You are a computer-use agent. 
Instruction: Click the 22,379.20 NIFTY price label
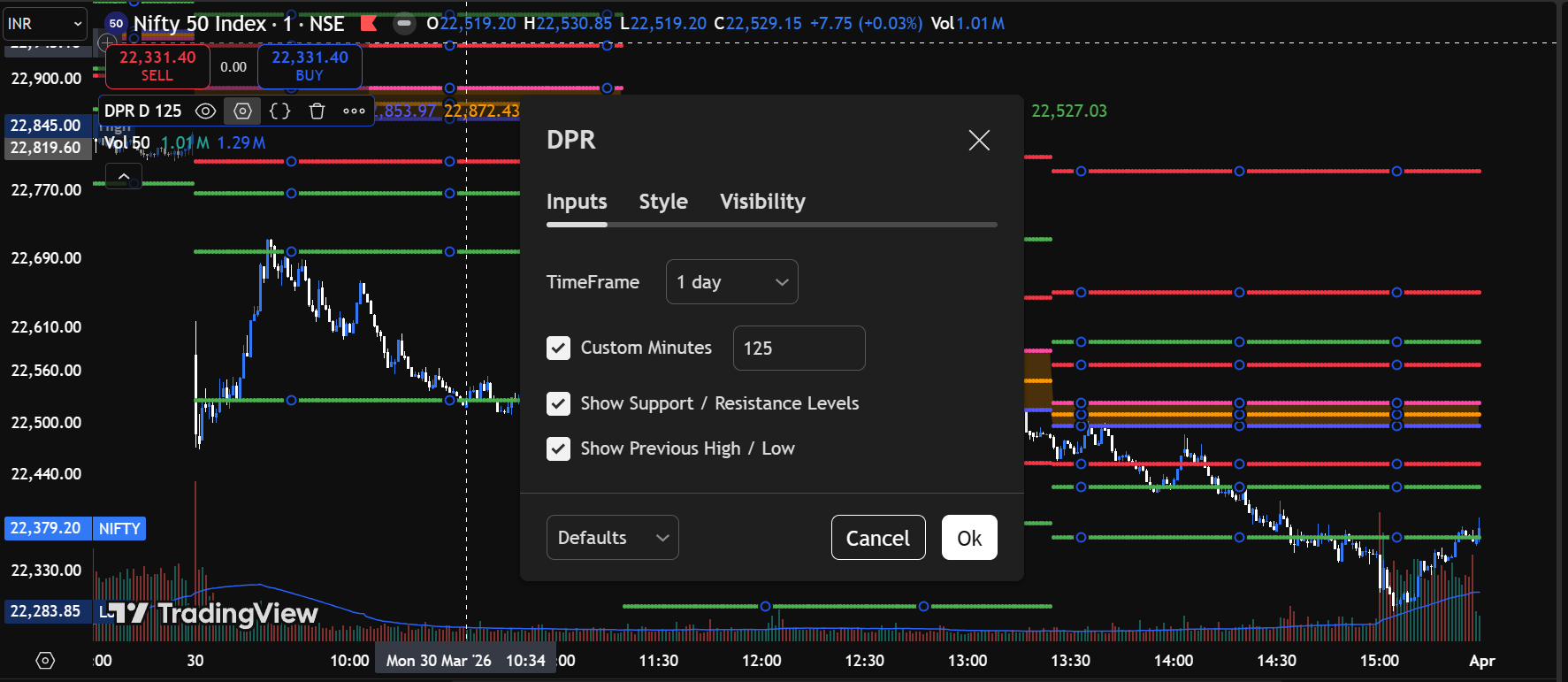(75, 528)
